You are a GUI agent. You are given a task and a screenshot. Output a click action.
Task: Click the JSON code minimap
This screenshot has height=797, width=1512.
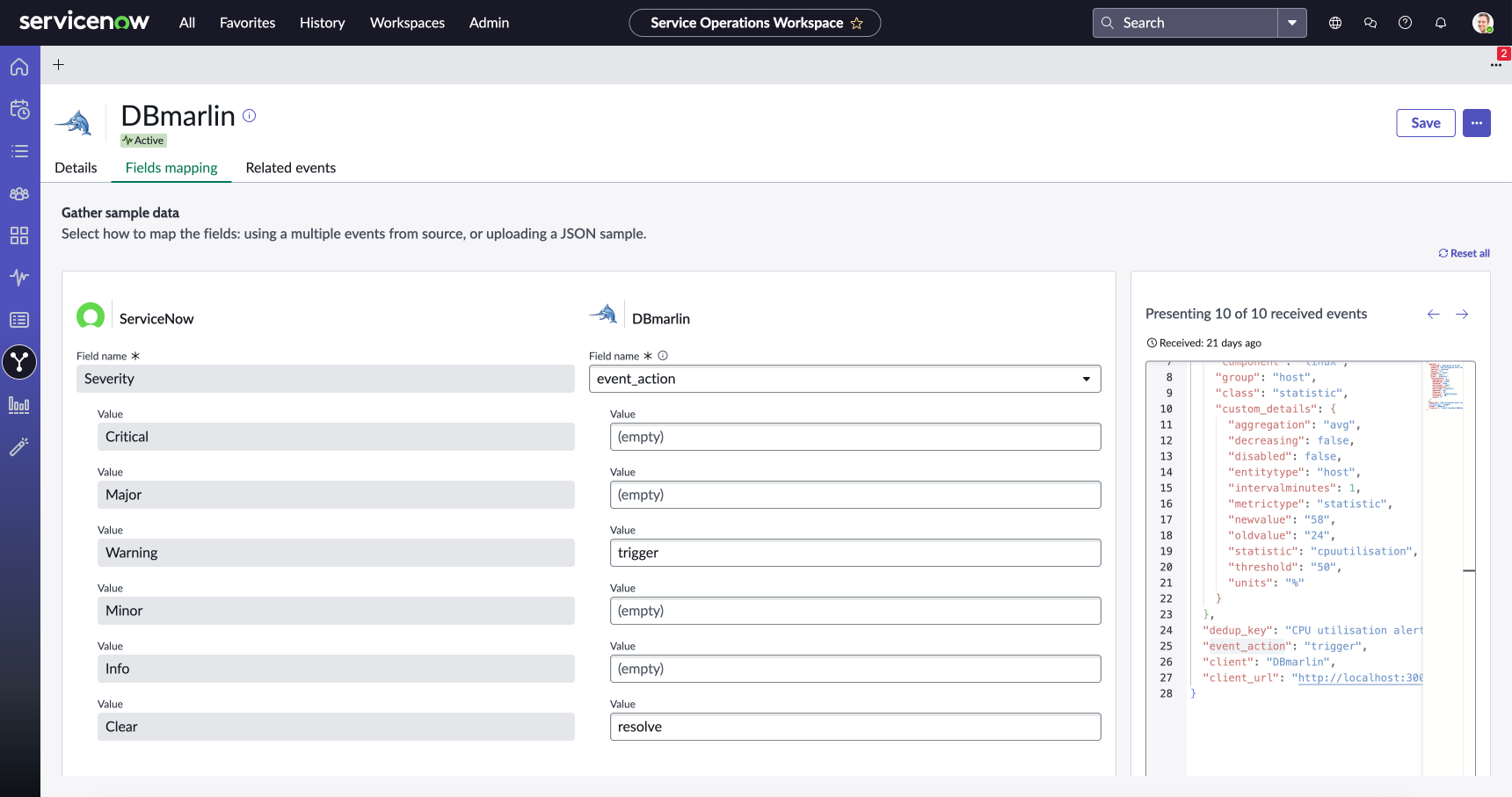tap(1443, 387)
